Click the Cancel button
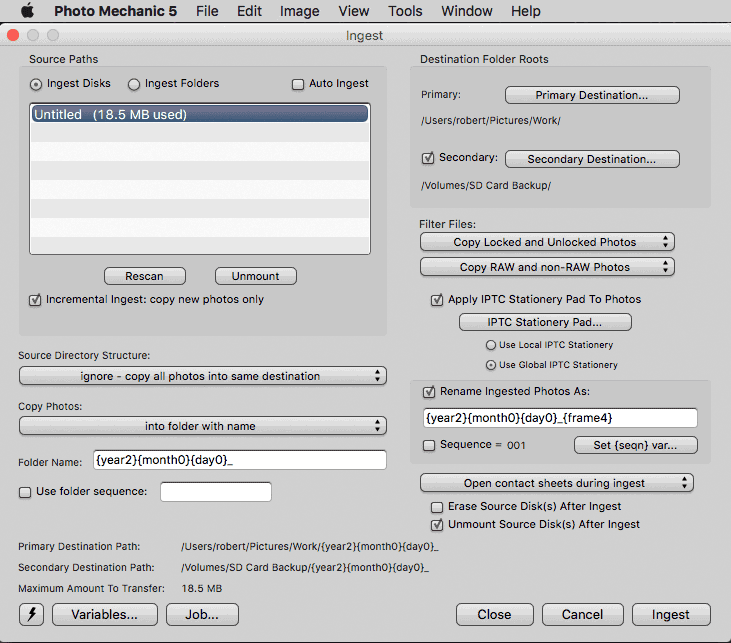The width and height of the screenshot is (731, 643). tap(583, 615)
